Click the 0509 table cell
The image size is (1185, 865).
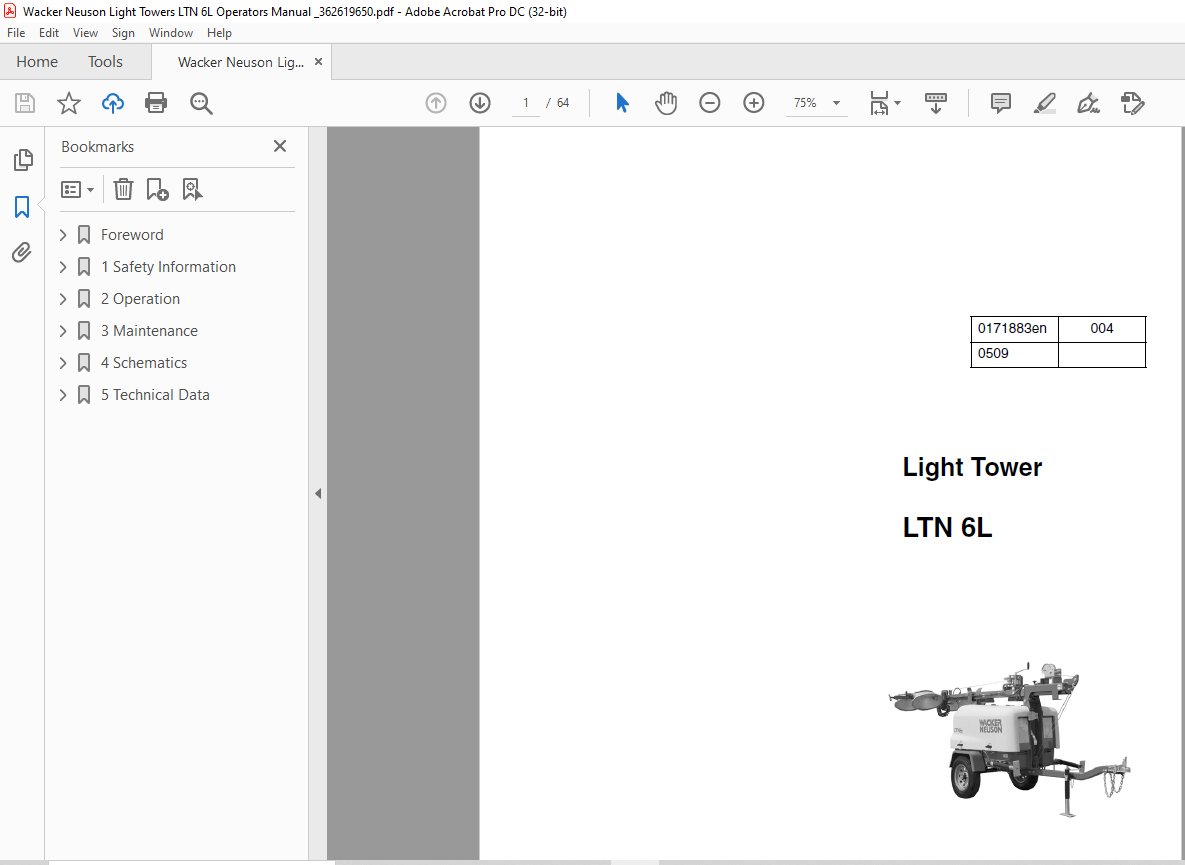1014,354
